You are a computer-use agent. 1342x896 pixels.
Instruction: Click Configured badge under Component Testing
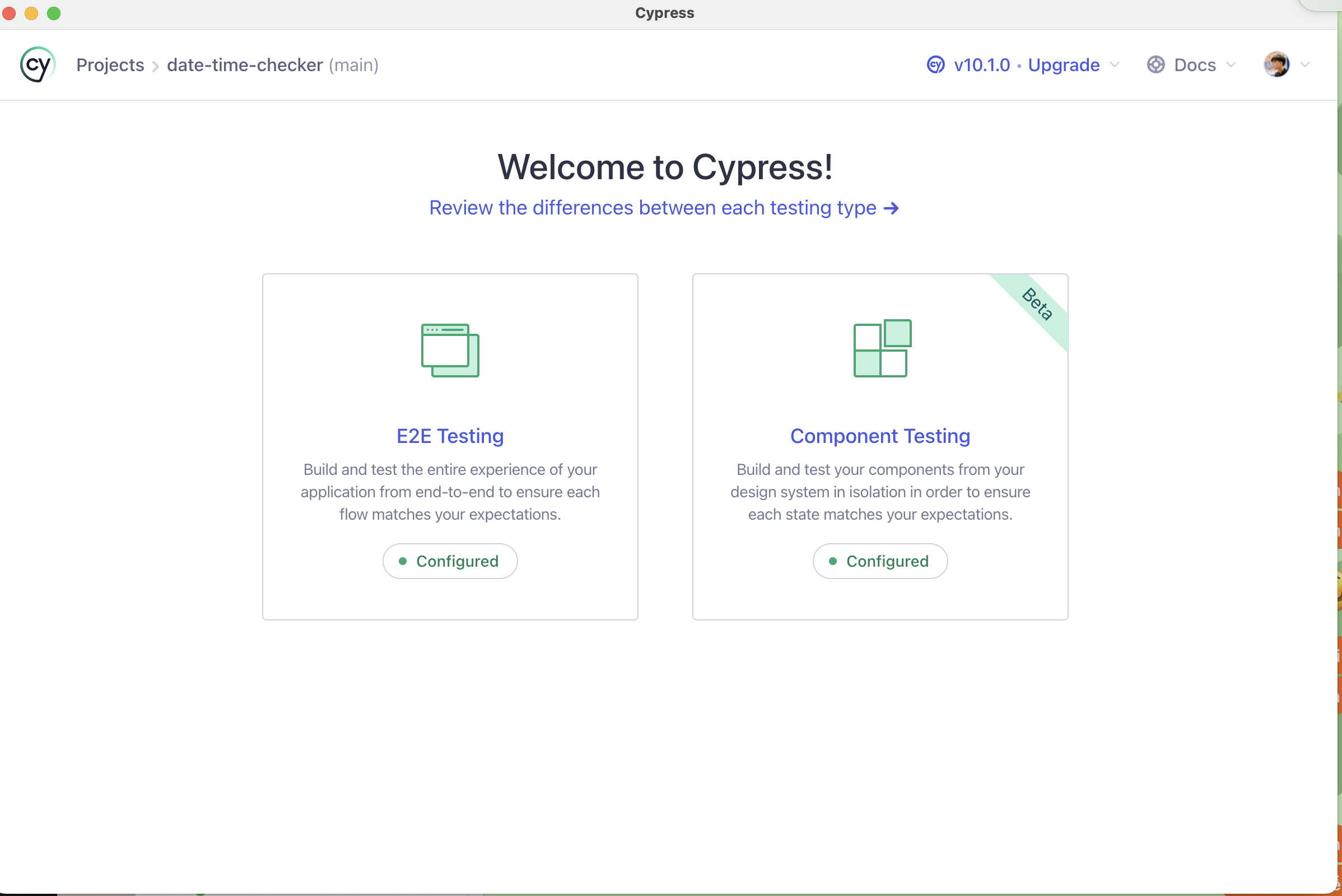(x=879, y=561)
